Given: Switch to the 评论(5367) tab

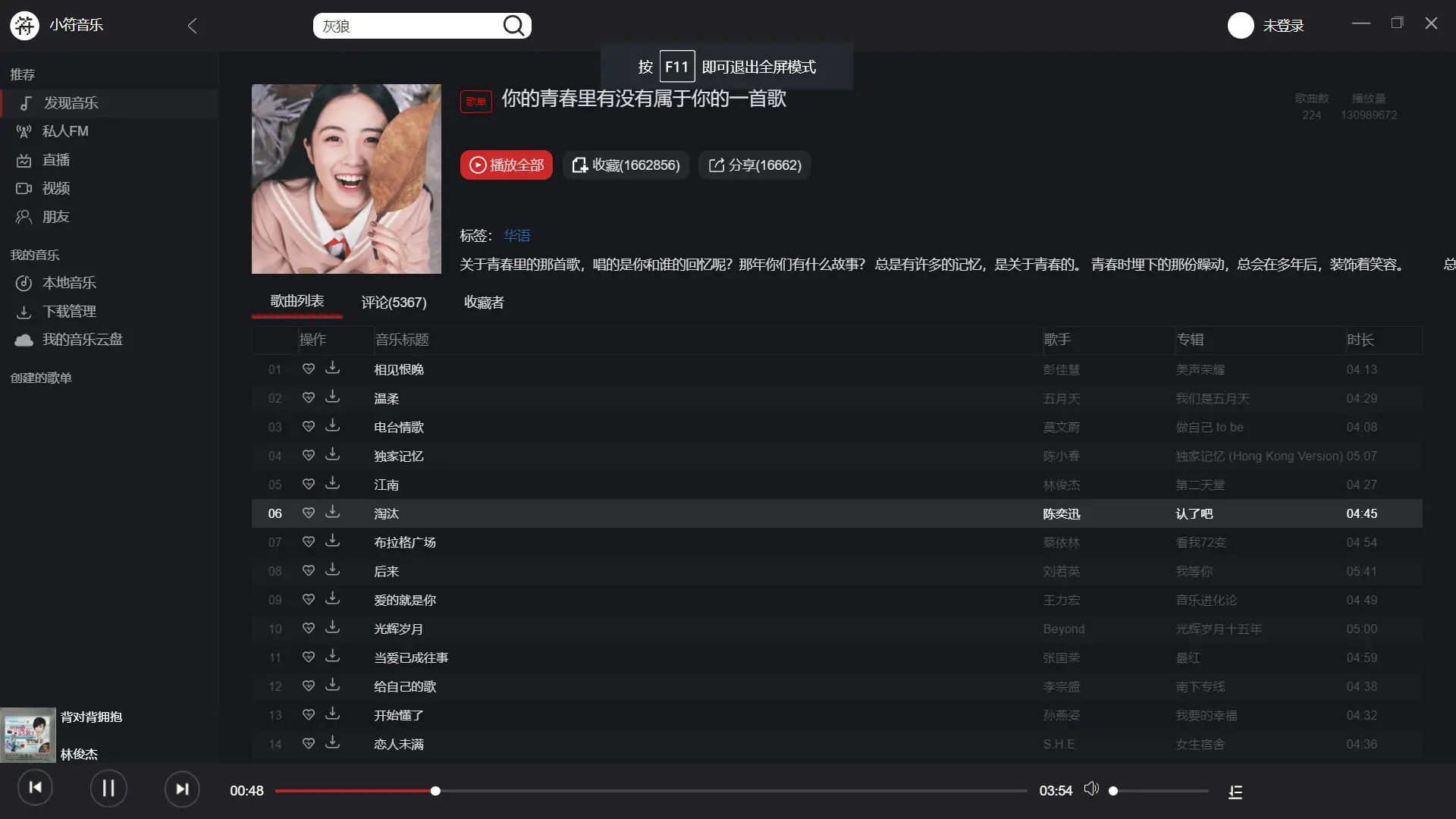Looking at the screenshot, I should [394, 303].
